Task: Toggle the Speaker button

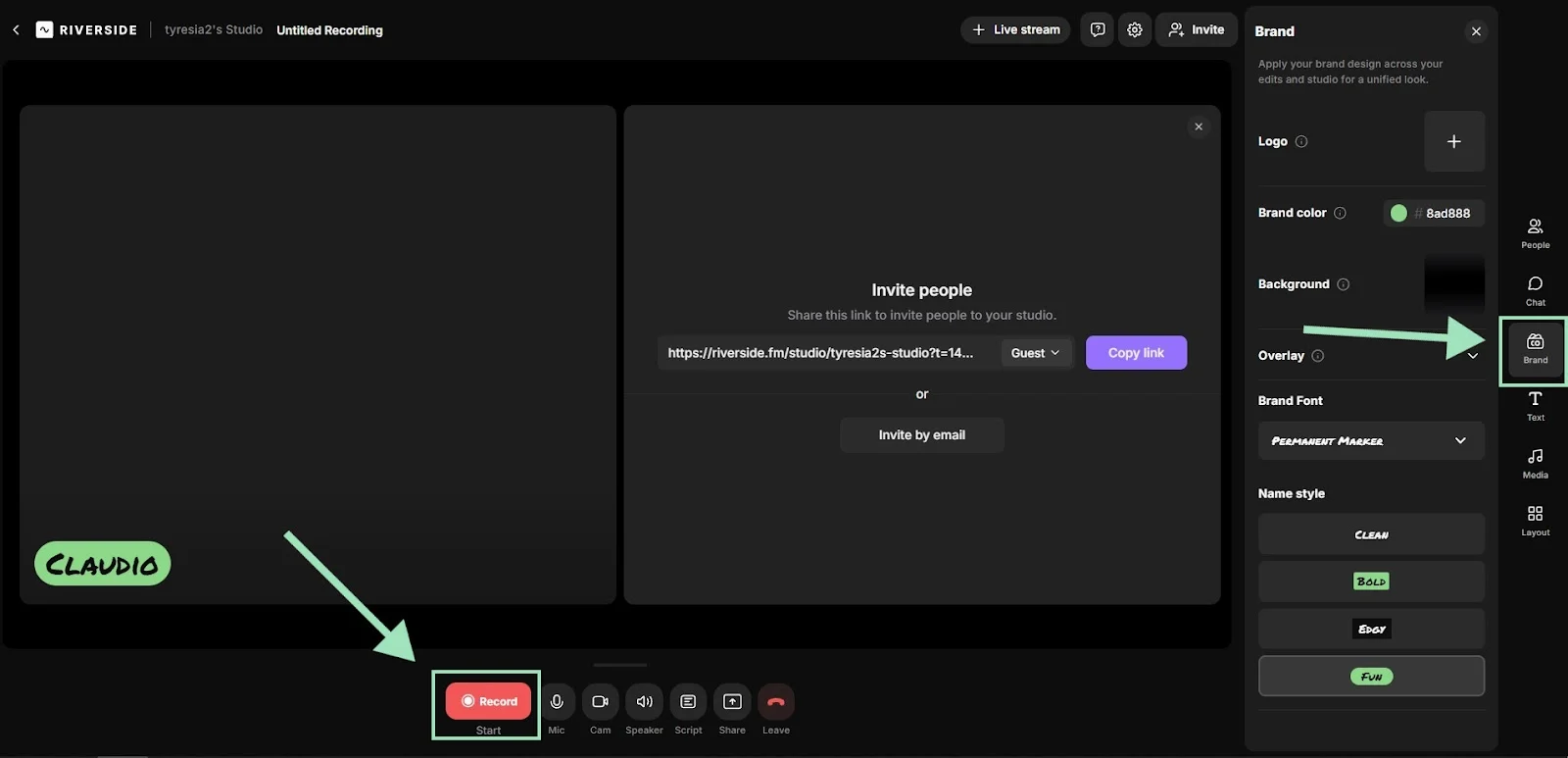Action: click(x=644, y=701)
